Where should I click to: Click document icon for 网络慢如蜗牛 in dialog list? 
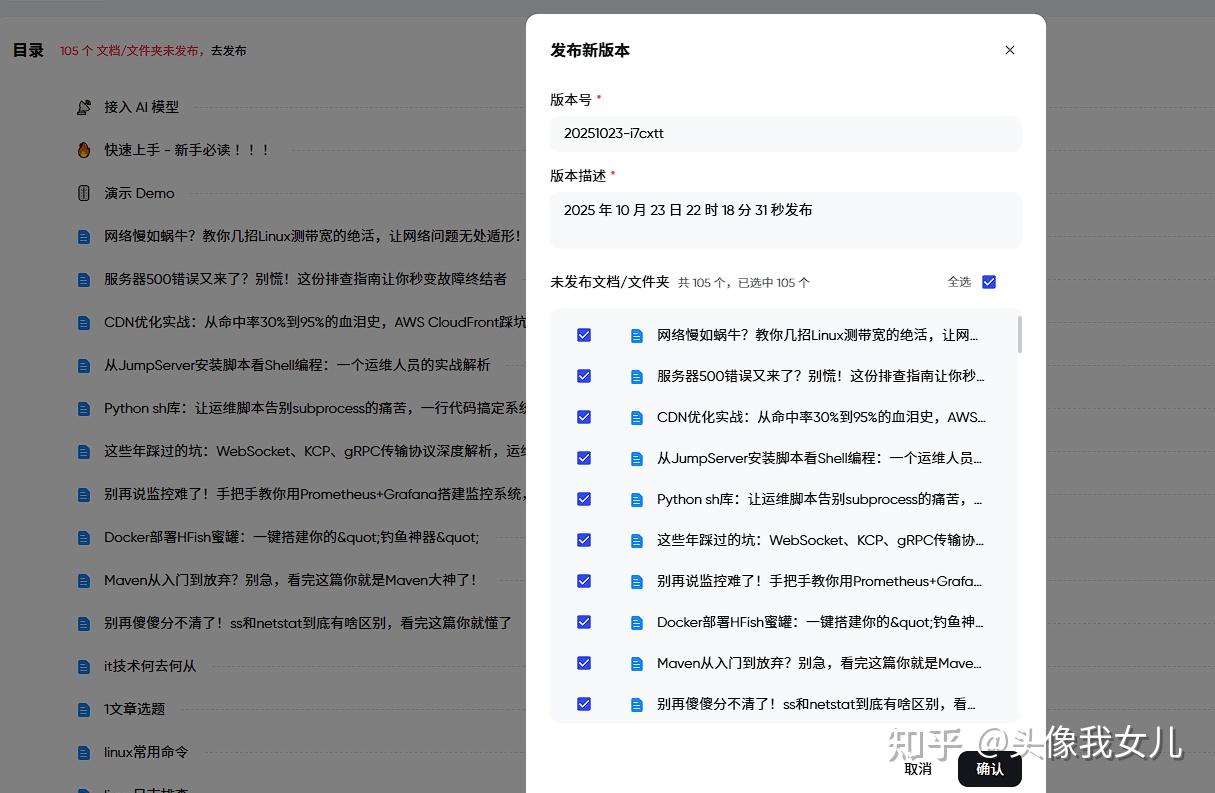[636, 336]
